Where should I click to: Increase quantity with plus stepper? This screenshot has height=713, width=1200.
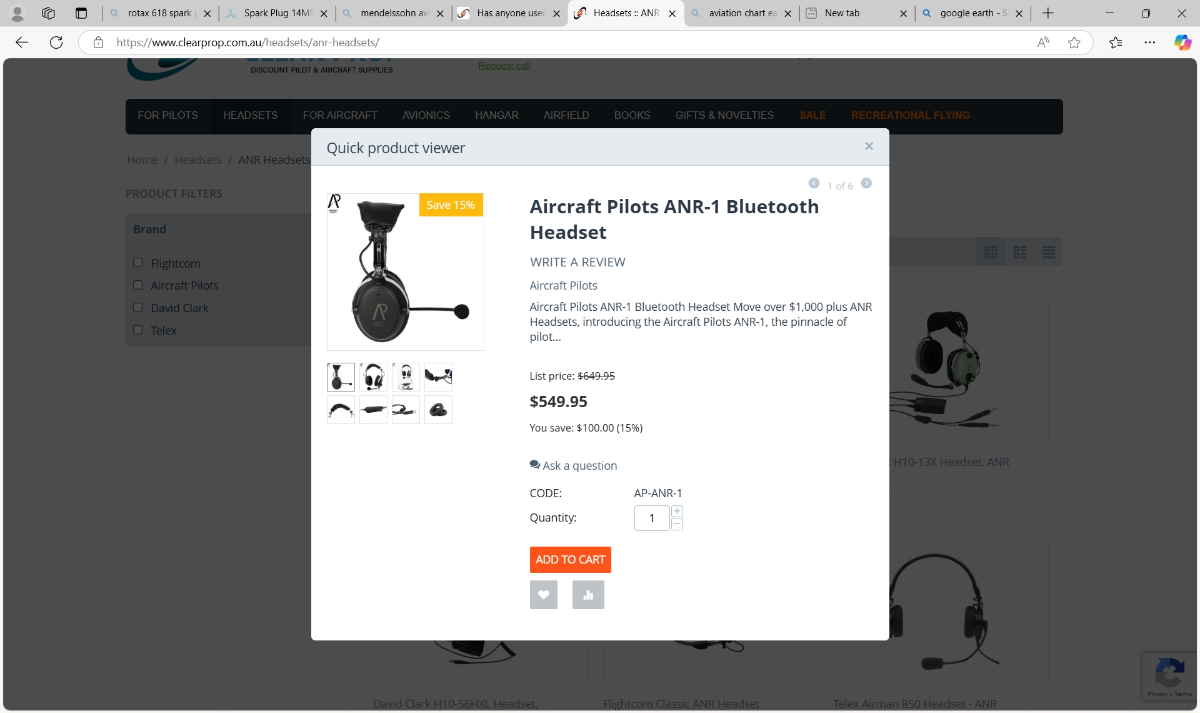pos(677,511)
